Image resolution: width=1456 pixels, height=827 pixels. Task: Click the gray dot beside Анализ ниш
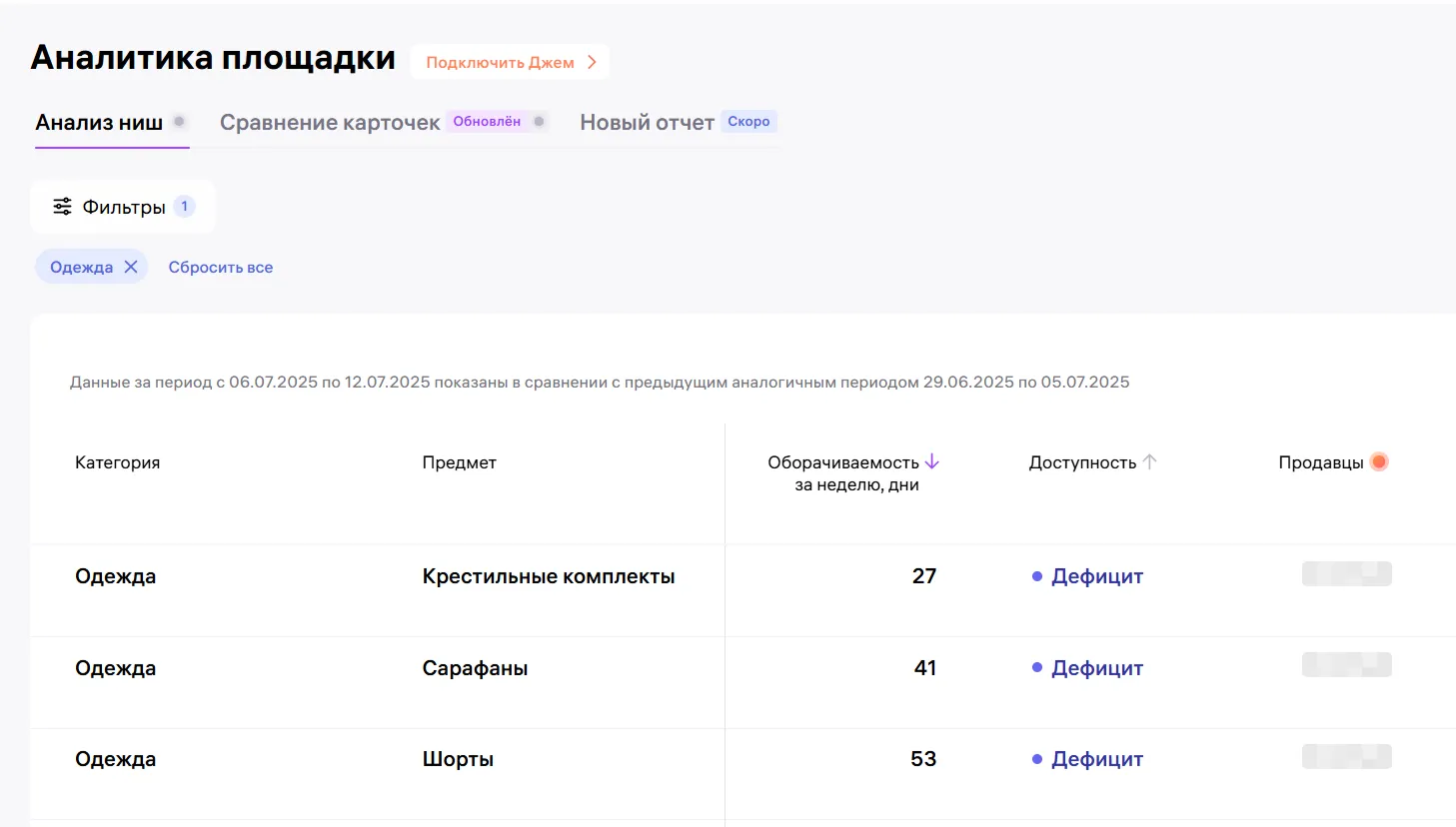(179, 122)
